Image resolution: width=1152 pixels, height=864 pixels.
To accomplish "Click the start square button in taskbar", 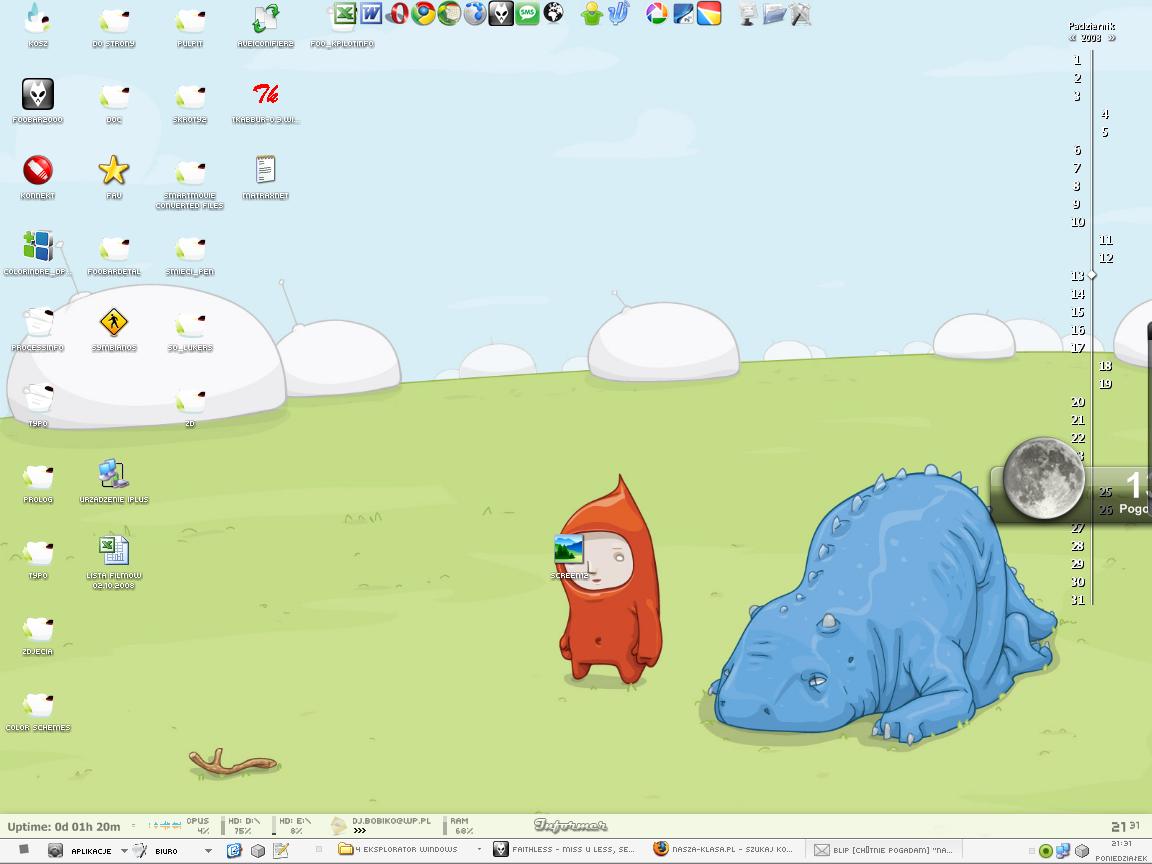I will pos(24,849).
